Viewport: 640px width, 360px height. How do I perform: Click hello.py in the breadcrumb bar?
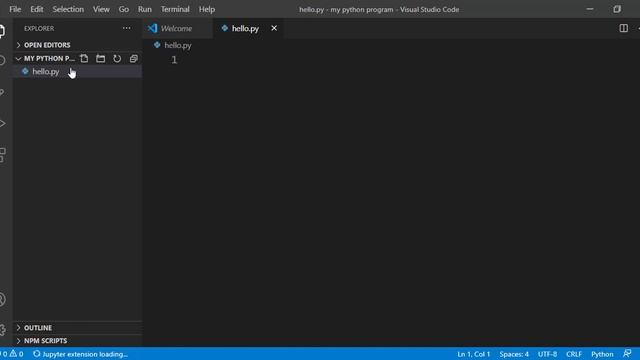pyautogui.click(x=178, y=45)
